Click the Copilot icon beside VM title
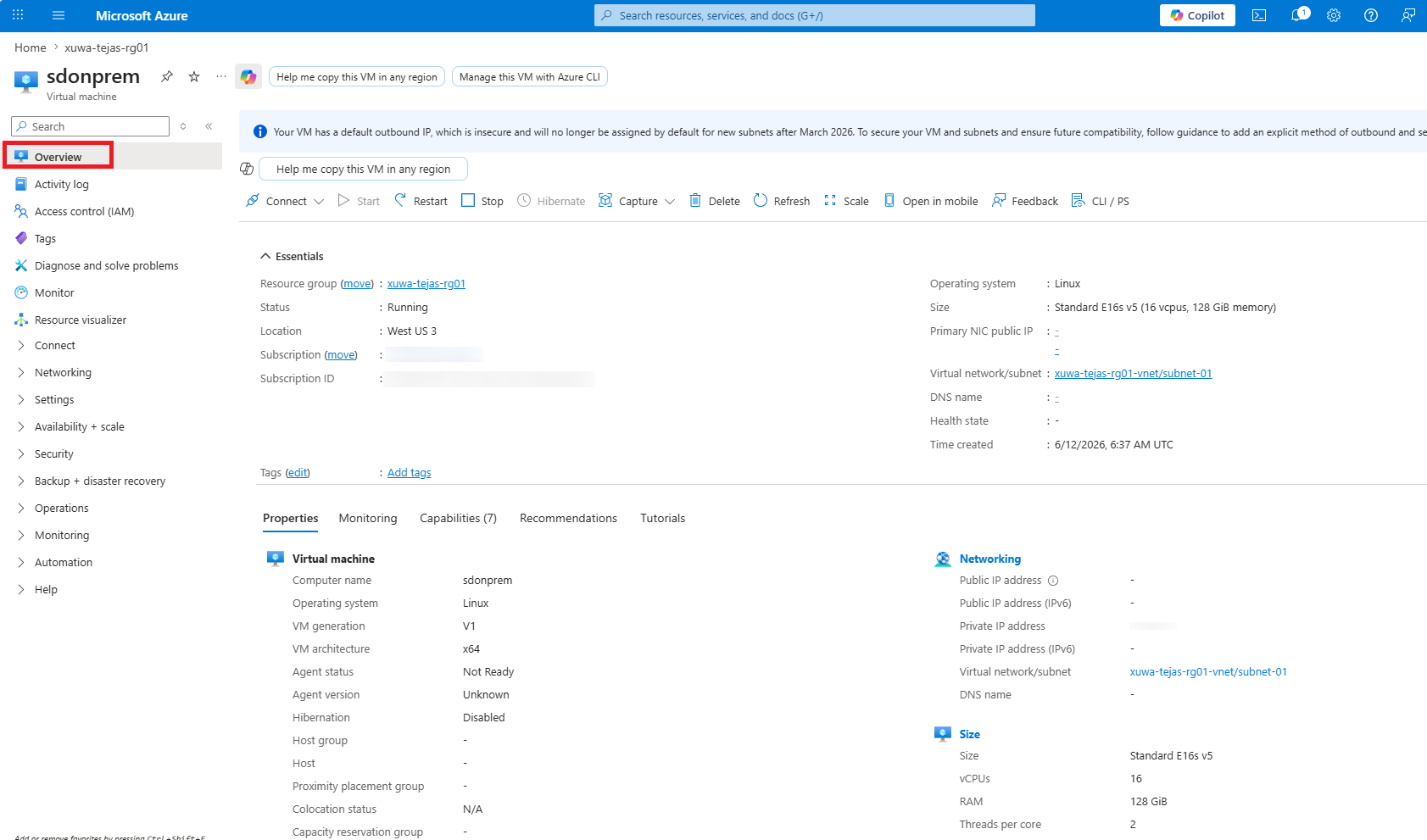This screenshot has height=840, width=1427. [x=248, y=76]
